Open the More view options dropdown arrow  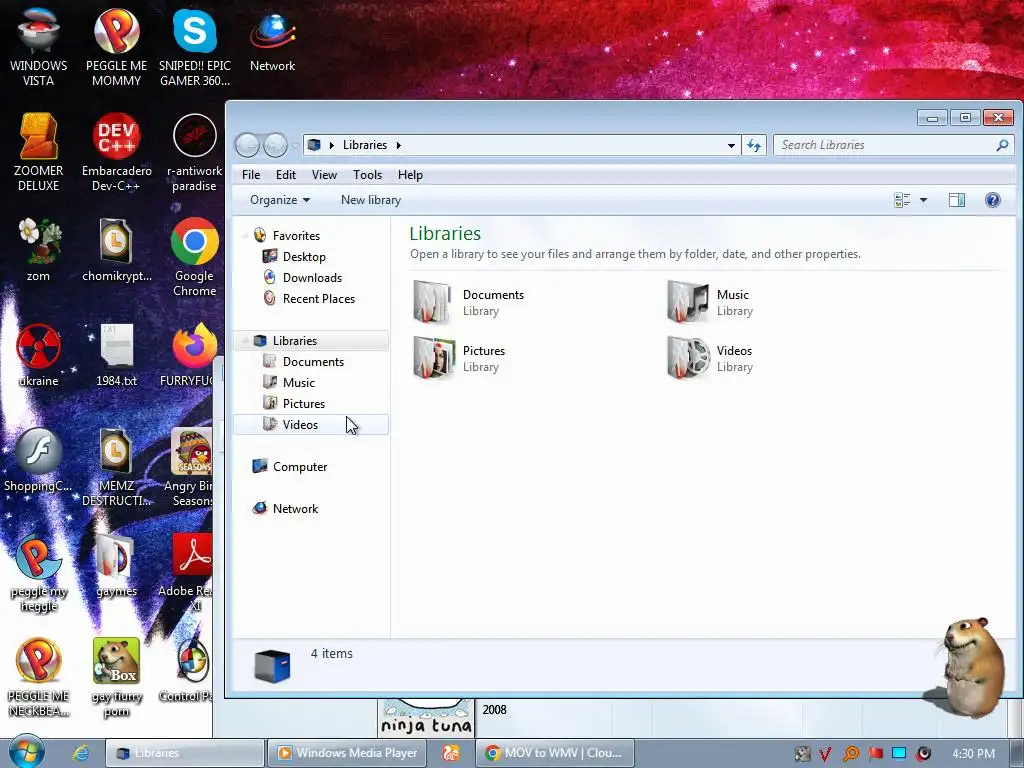click(x=923, y=200)
